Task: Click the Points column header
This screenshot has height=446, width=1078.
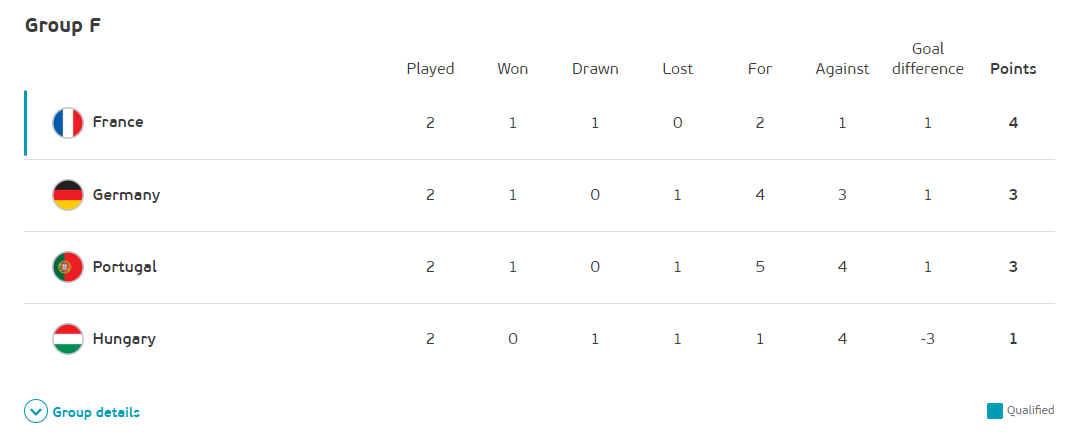Action: [x=1013, y=69]
